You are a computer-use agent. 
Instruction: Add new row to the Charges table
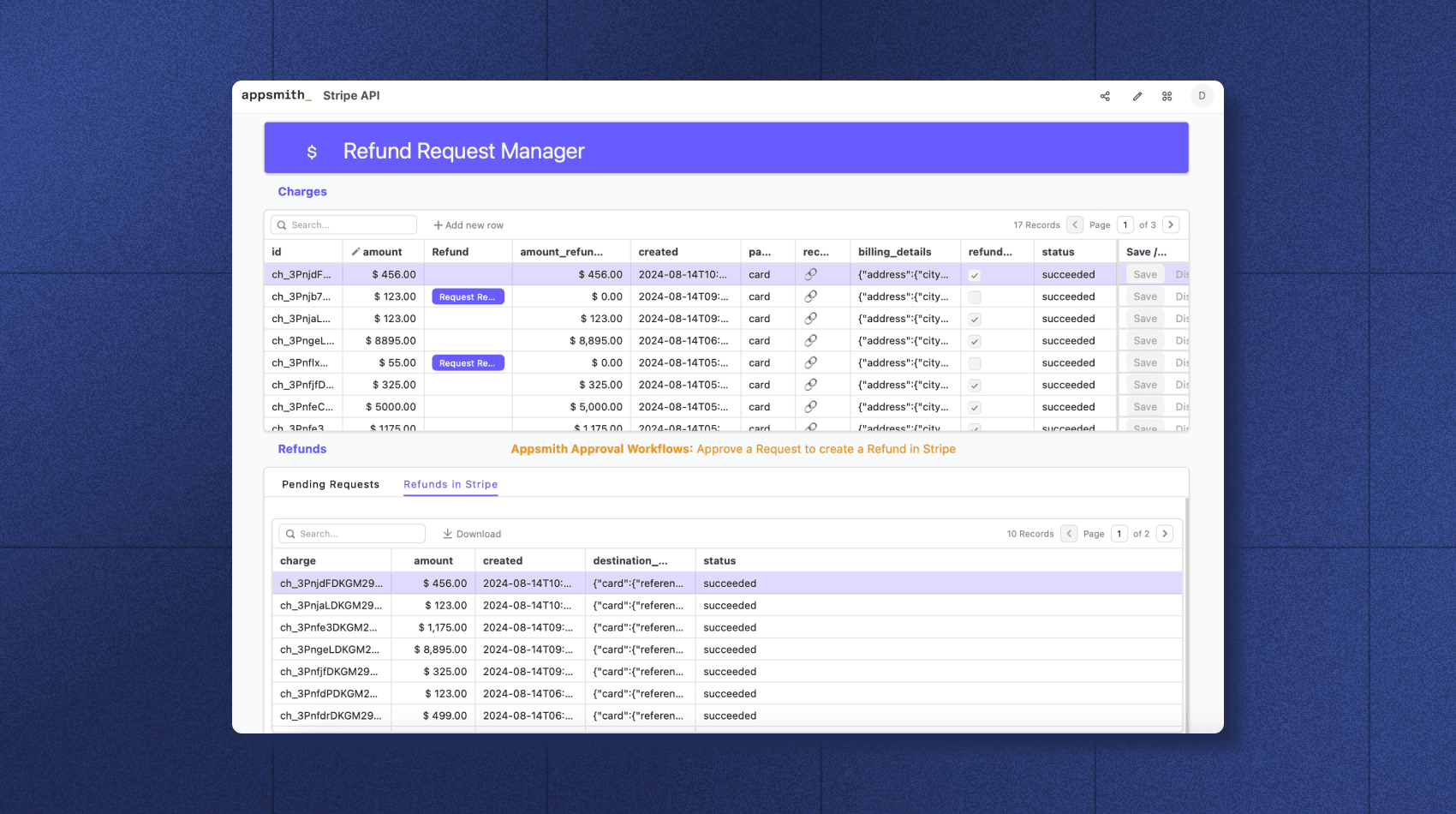tap(468, 224)
